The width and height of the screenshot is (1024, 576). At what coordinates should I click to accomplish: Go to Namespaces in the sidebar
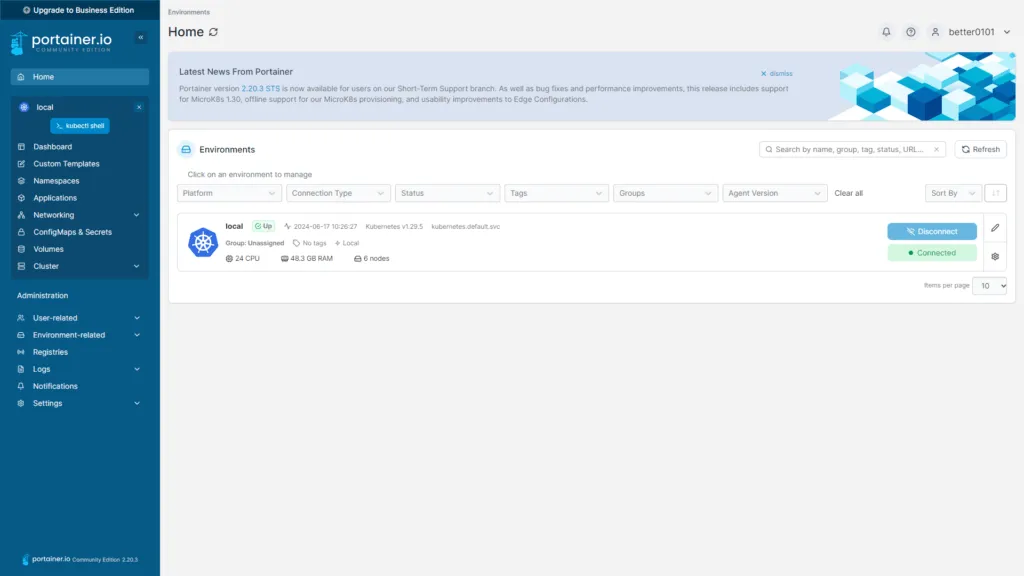pos(56,181)
